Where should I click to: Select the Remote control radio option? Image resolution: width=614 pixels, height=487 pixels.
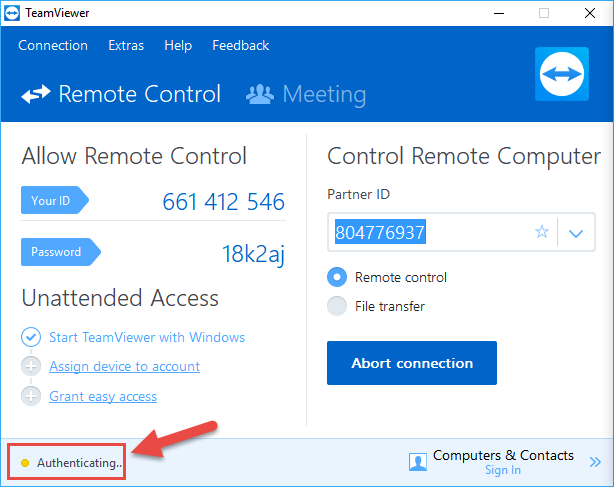click(337, 277)
